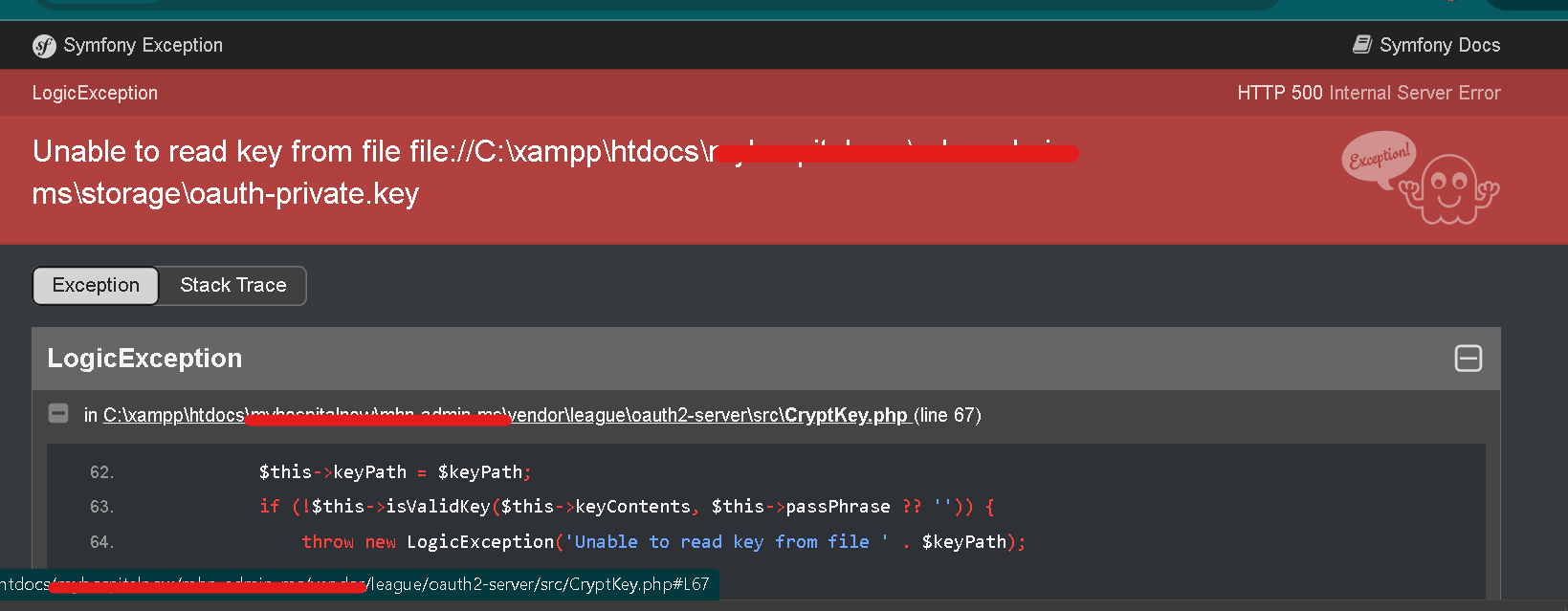Collapse the LogicException panel with minus icon
This screenshot has width=1568, height=611.
click(x=1469, y=359)
